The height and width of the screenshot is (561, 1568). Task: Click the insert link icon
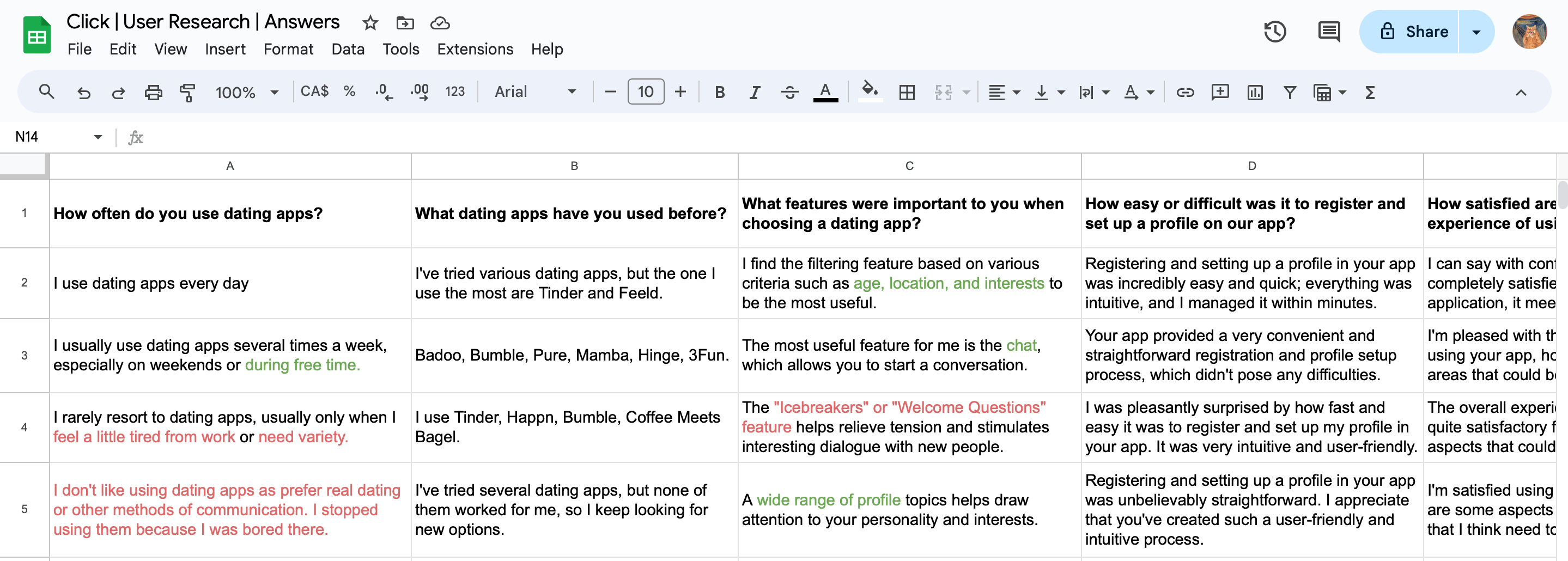point(1184,93)
